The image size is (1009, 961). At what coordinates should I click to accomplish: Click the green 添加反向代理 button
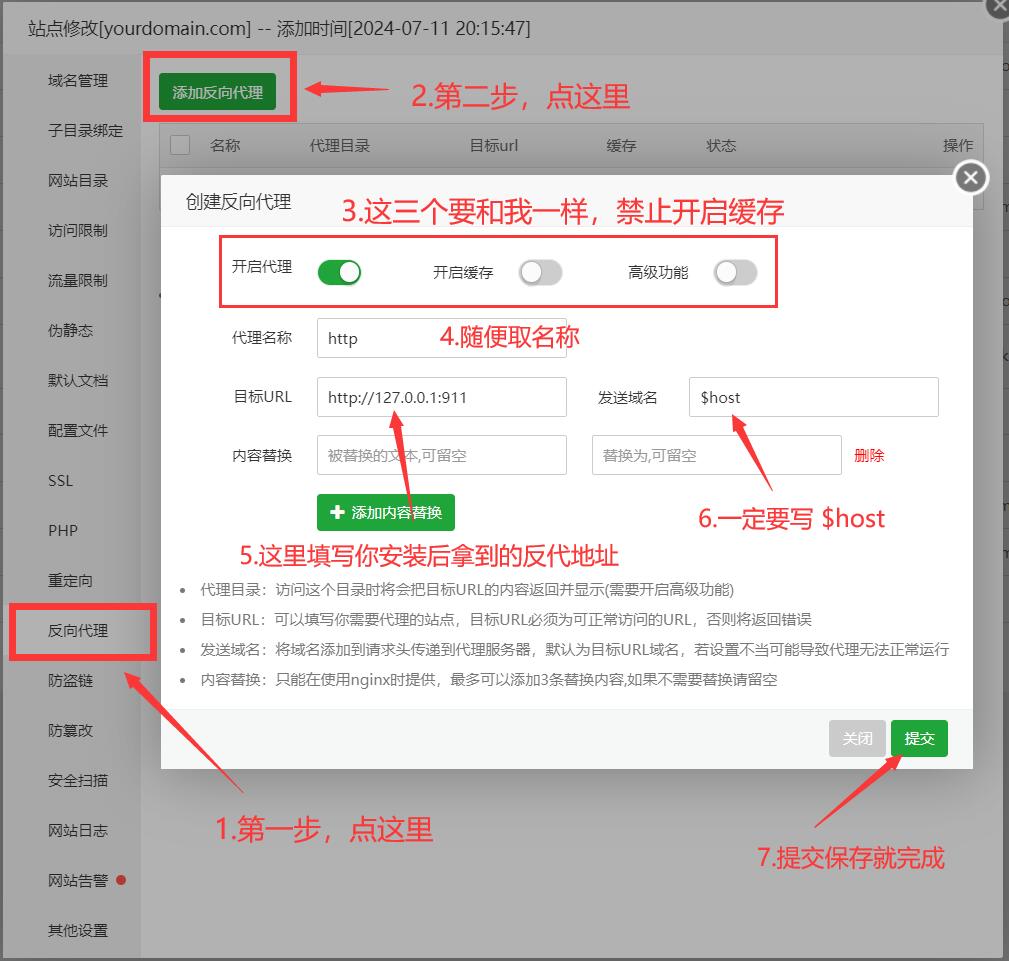pyautogui.click(x=219, y=91)
